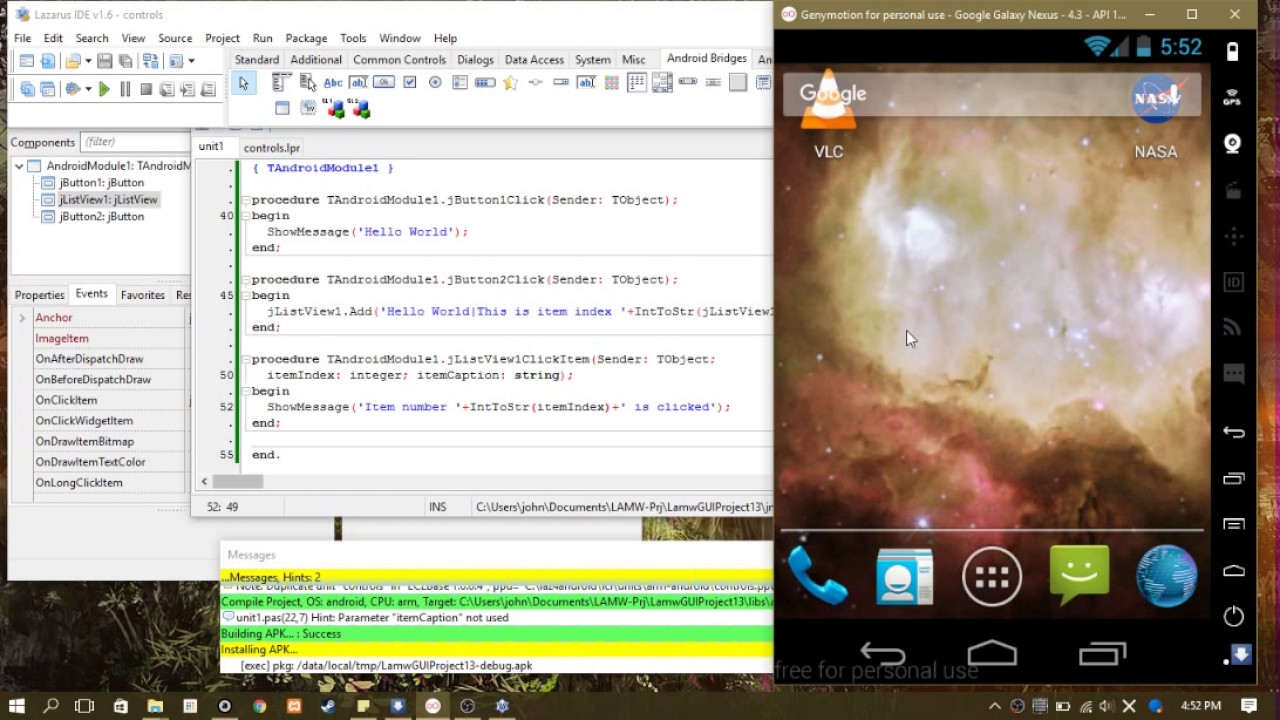
Task: Open the Windows Start menu
Action: [x=16, y=706]
